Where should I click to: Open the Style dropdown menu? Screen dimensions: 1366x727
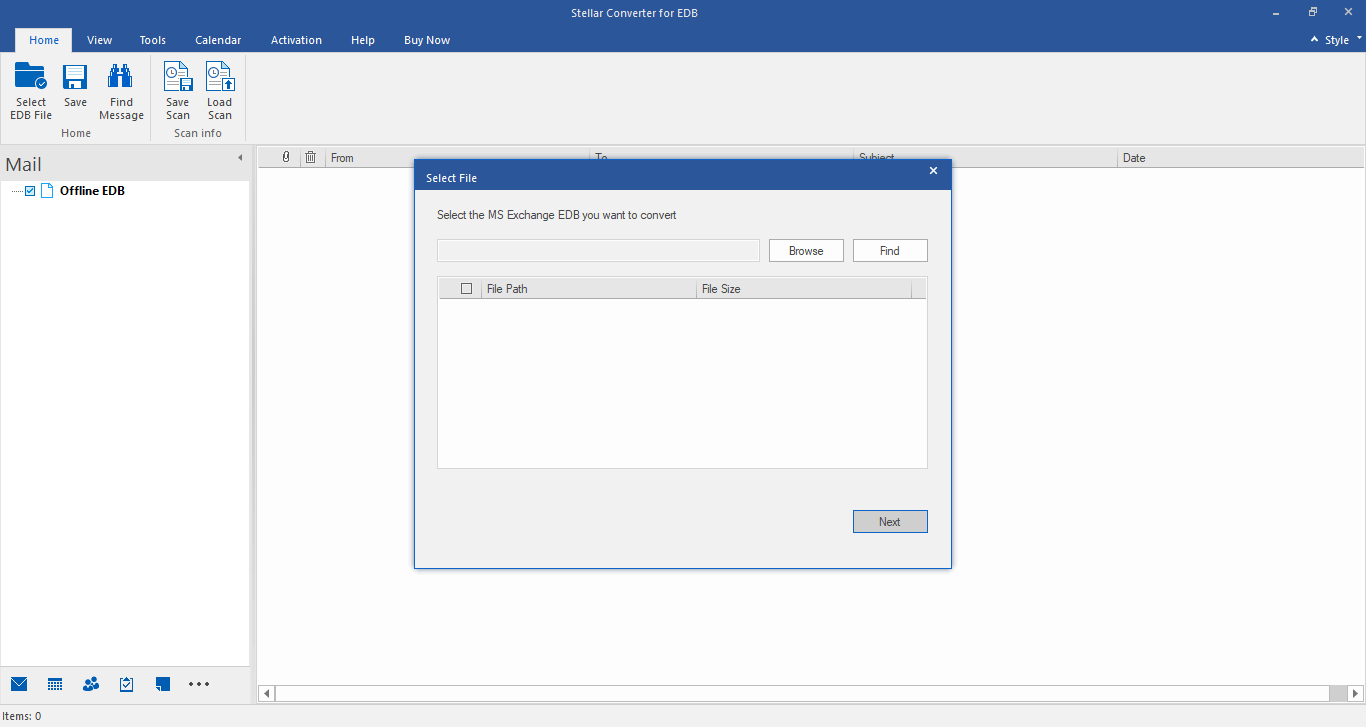(1337, 40)
